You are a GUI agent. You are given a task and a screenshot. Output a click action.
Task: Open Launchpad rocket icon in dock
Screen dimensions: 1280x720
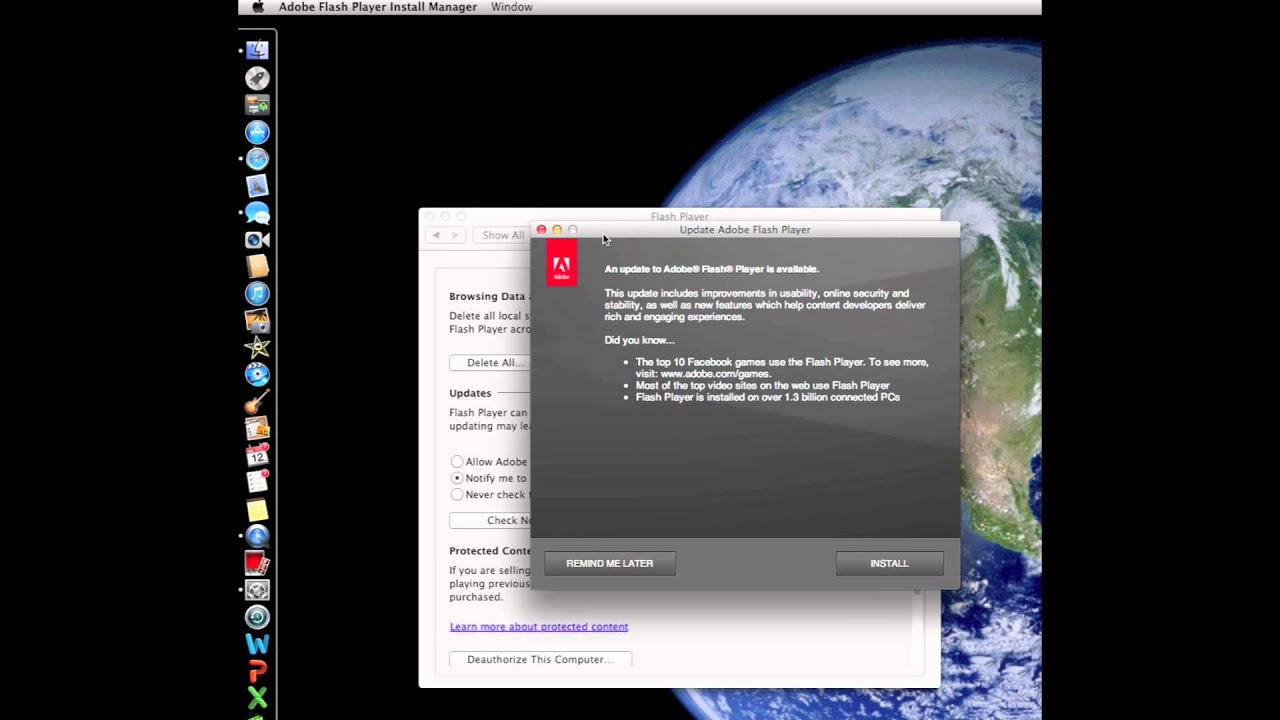click(x=257, y=78)
